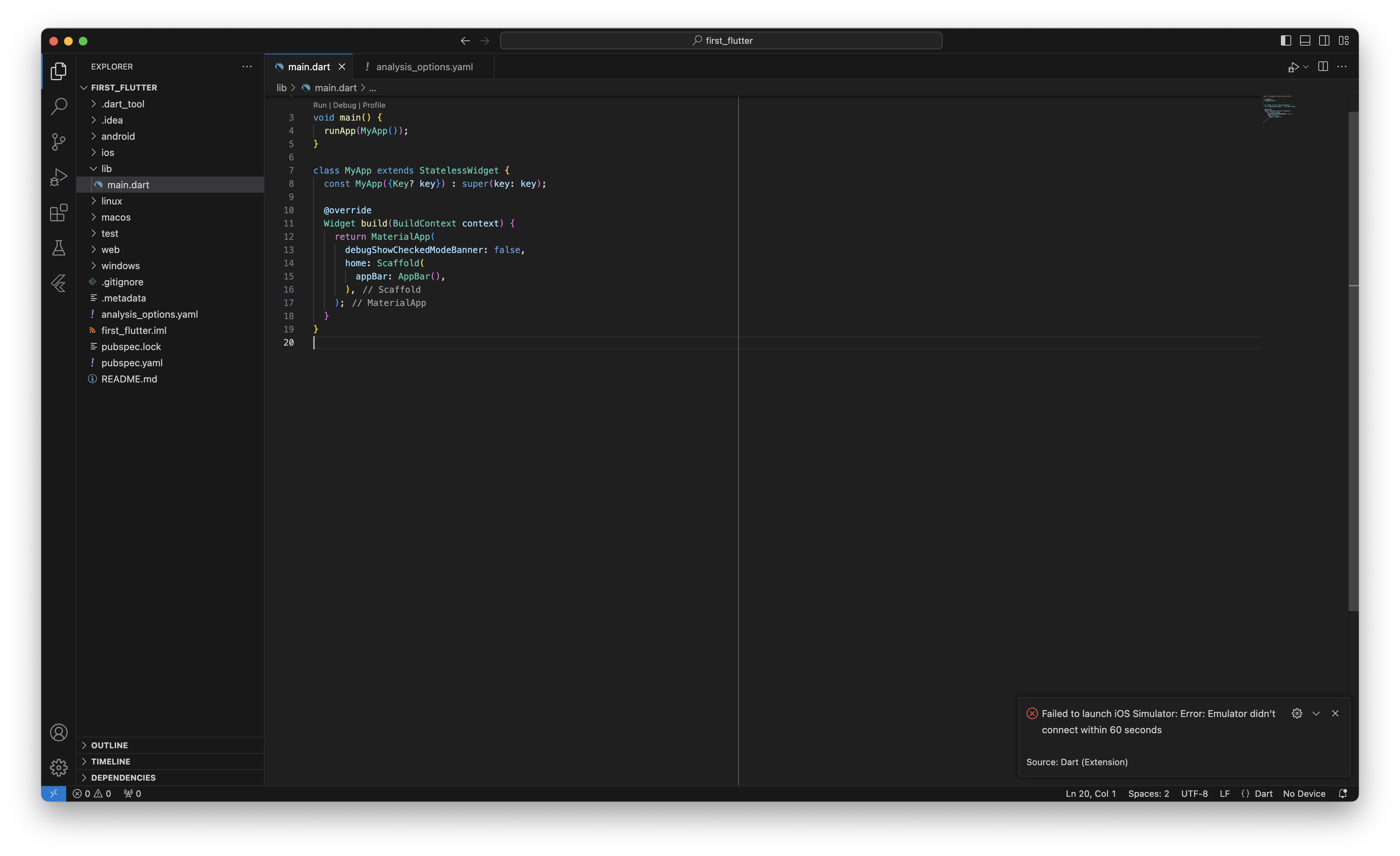Split the editor to the right
Image resolution: width=1400 pixels, height=856 pixels.
(1323, 67)
